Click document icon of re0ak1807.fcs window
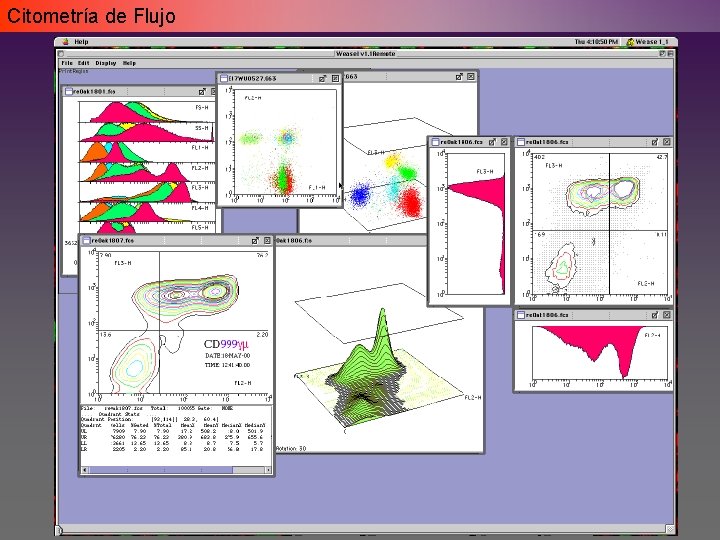Image resolution: width=720 pixels, height=540 pixels. (x=87, y=241)
